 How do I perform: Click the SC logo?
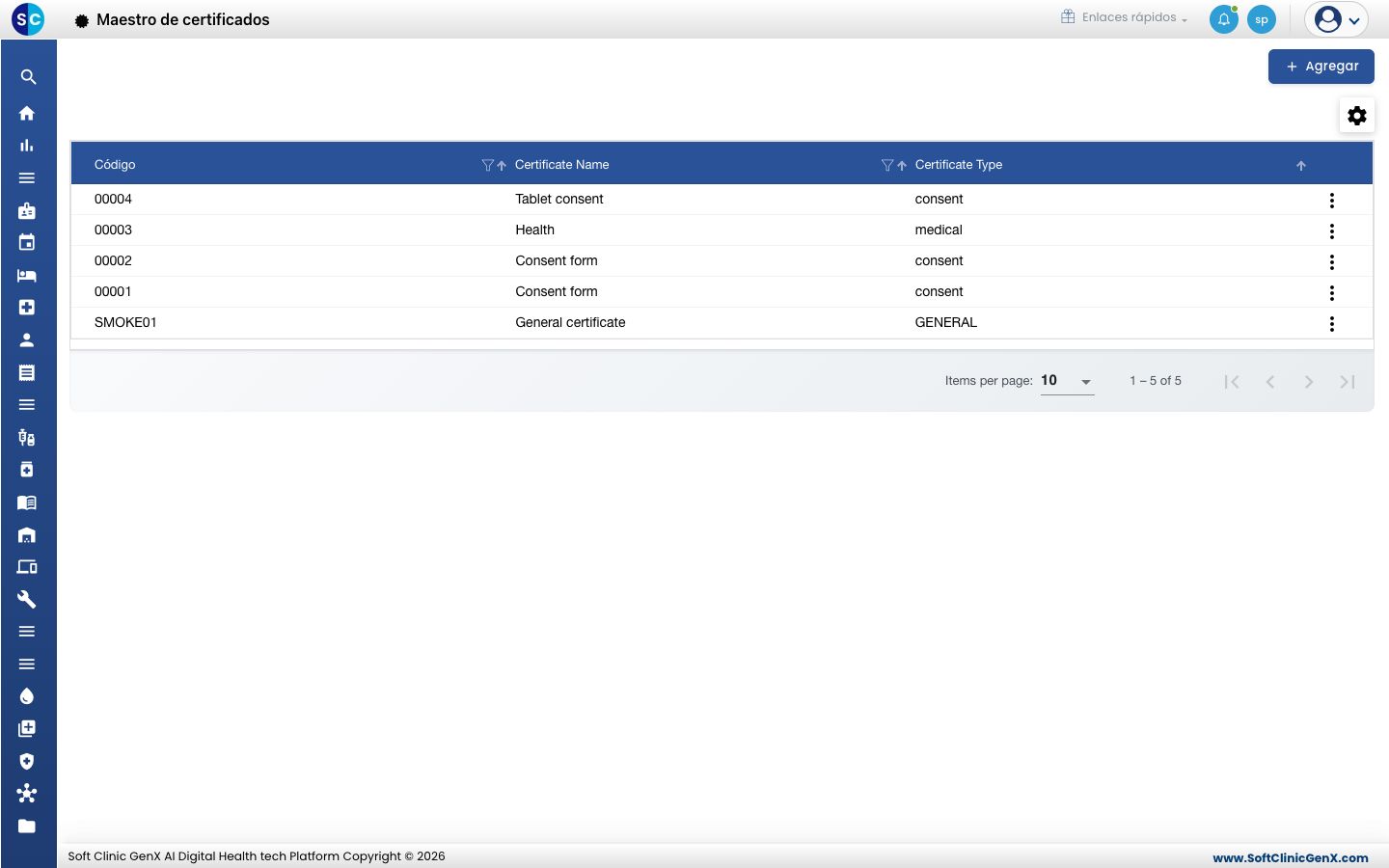[28, 19]
